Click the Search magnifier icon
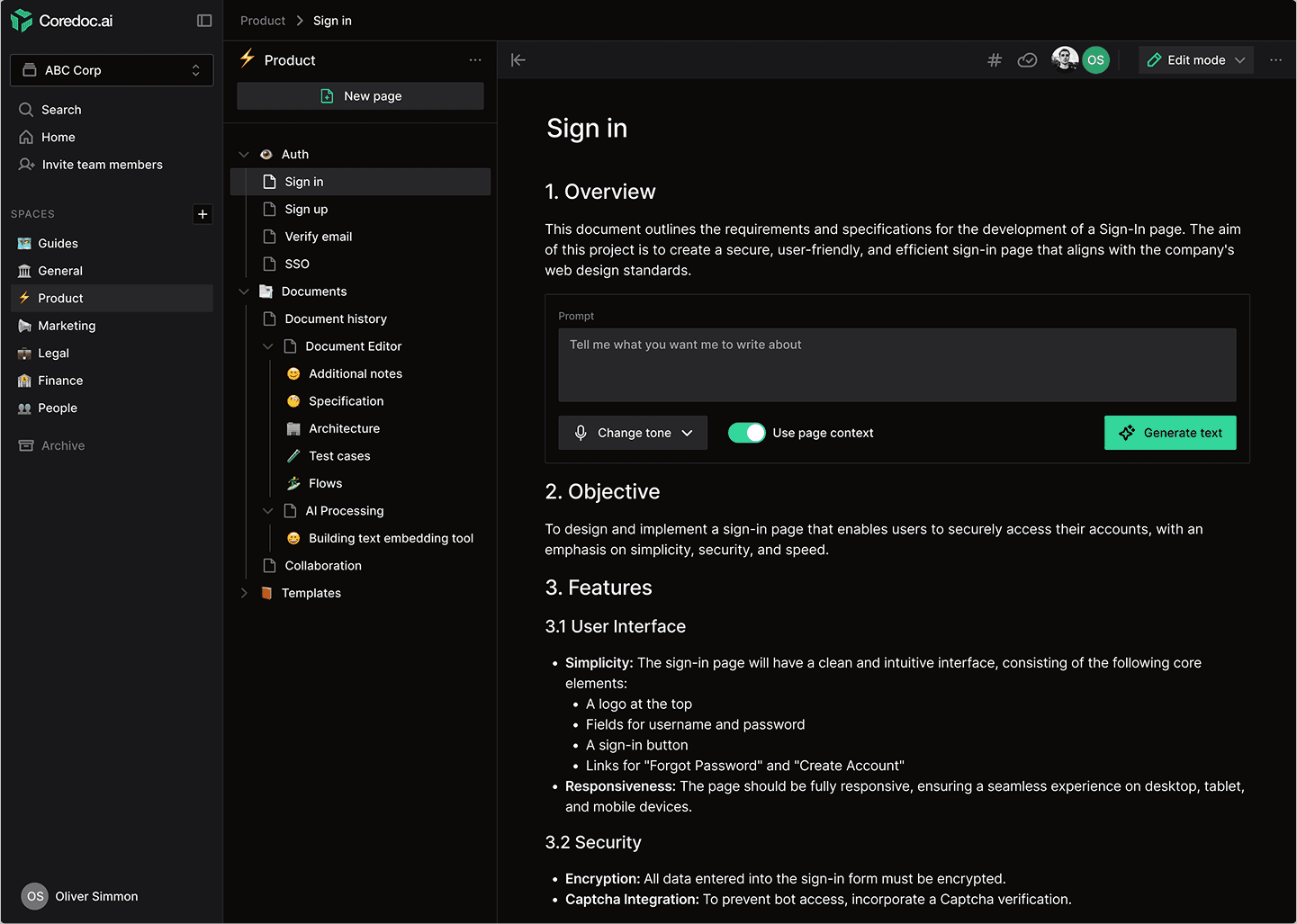 pos(26,110)
